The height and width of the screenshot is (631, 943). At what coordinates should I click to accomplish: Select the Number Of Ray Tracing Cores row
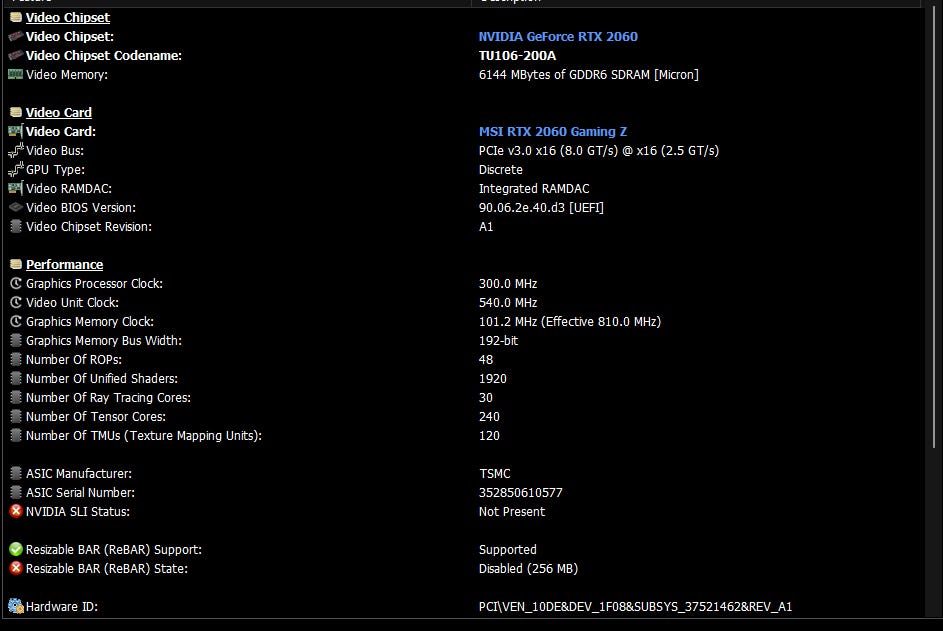pos(108,398)
